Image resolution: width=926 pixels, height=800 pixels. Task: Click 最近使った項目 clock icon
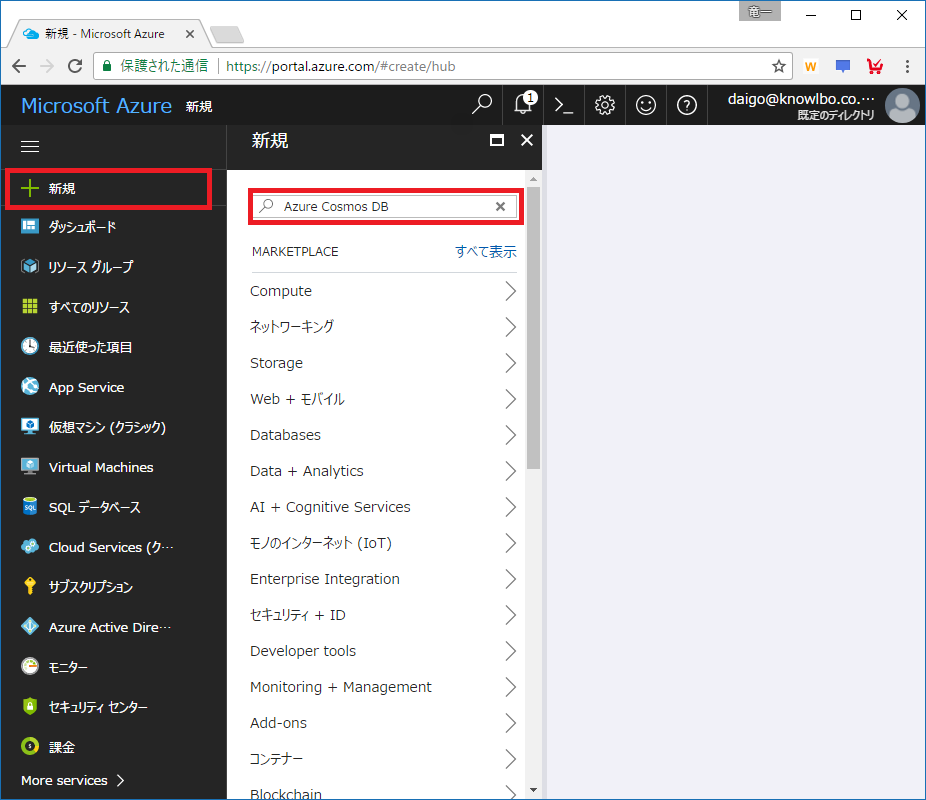tap(30, 346)
